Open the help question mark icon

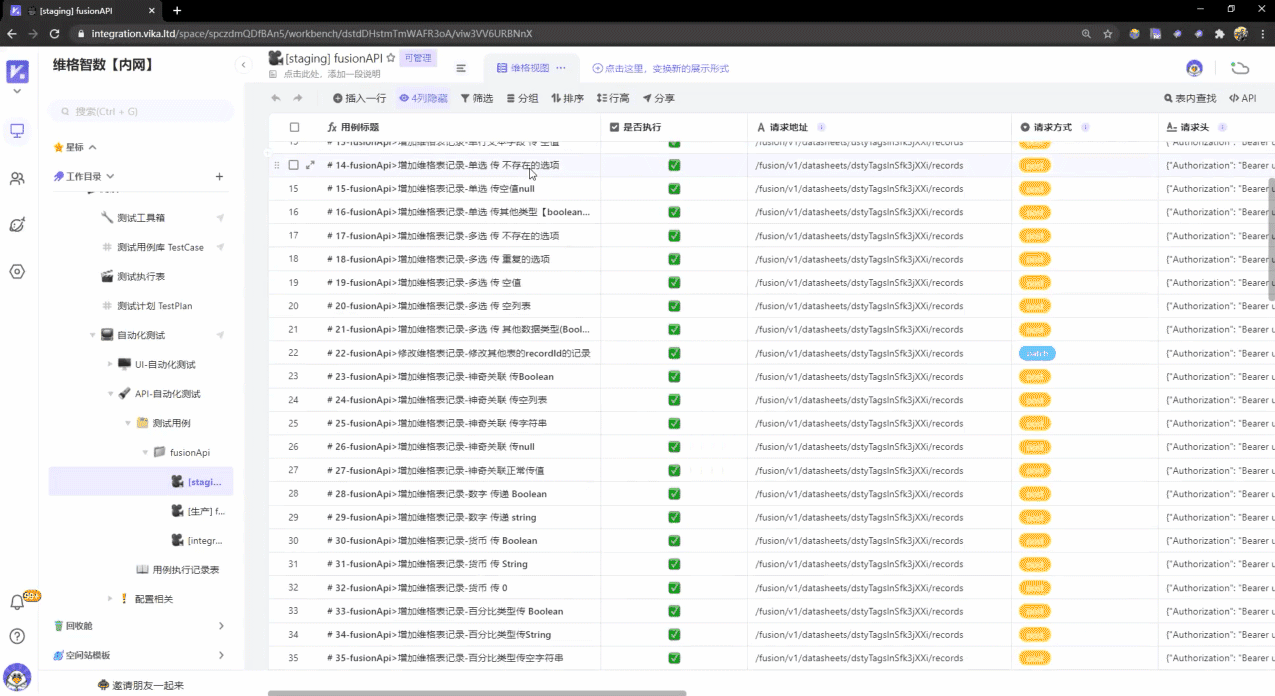(x=17, y=636)
